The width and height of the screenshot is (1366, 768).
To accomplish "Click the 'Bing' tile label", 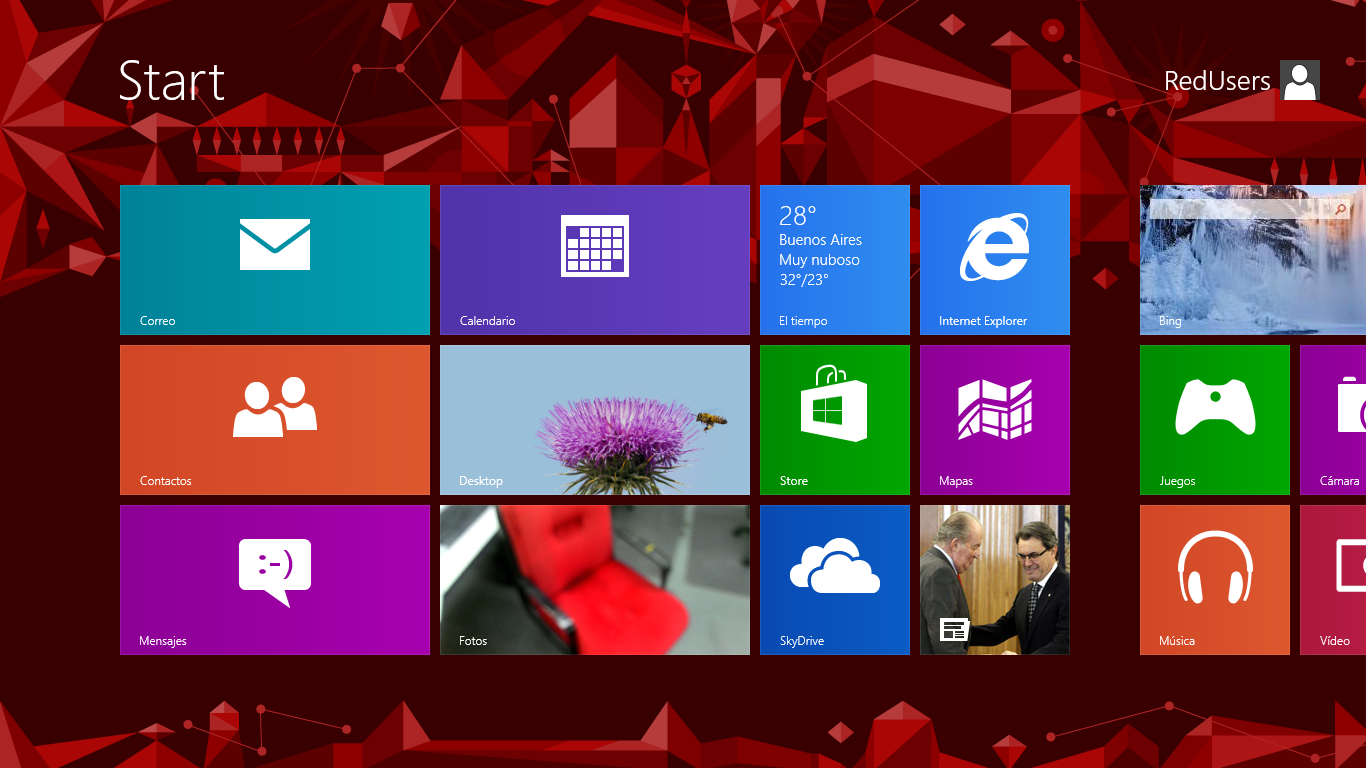I will coord(1170,321).
